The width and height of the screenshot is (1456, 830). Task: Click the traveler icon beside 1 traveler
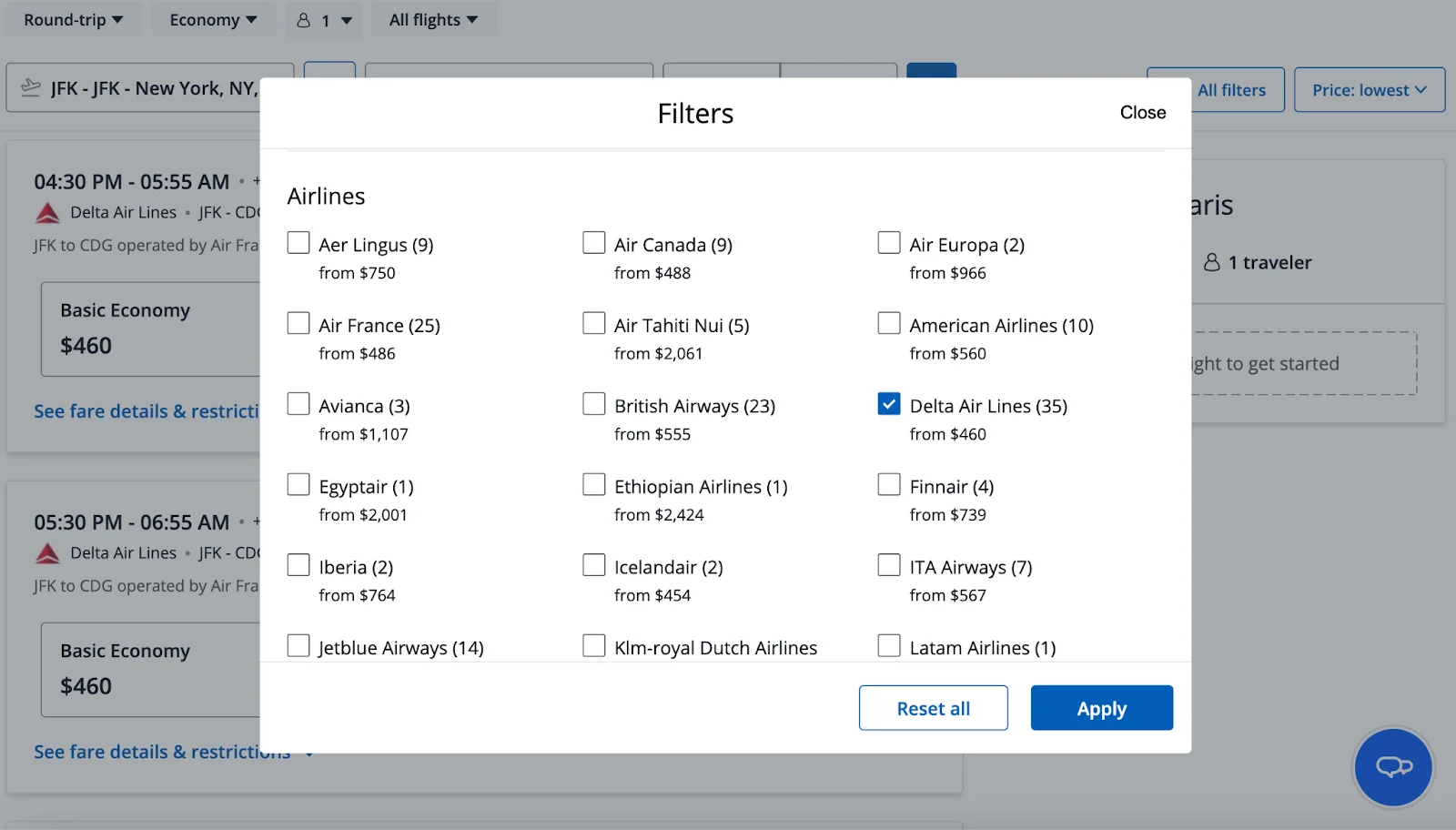click(1211, 262)
